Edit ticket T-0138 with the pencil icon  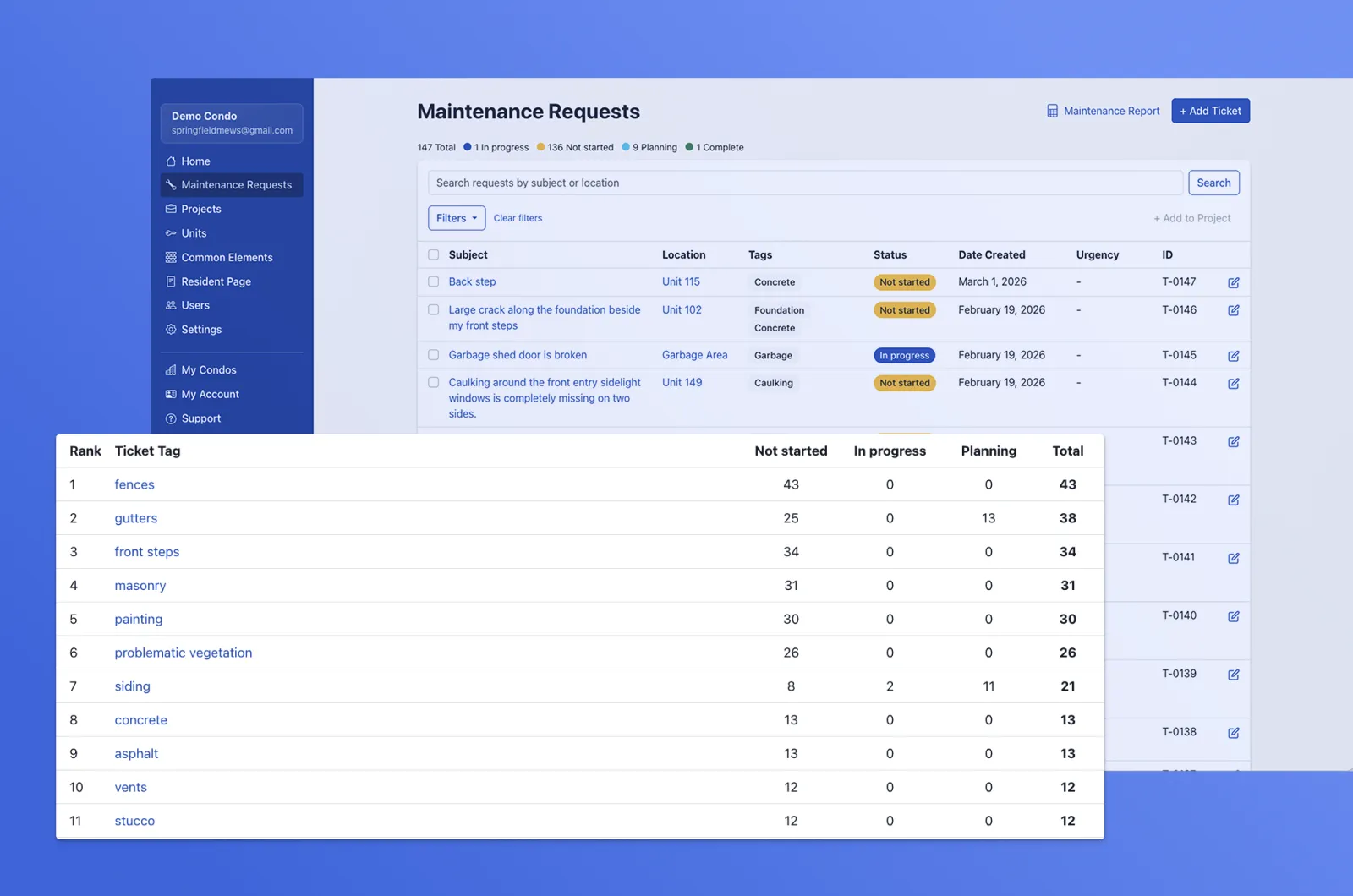tap(1234, 733)
